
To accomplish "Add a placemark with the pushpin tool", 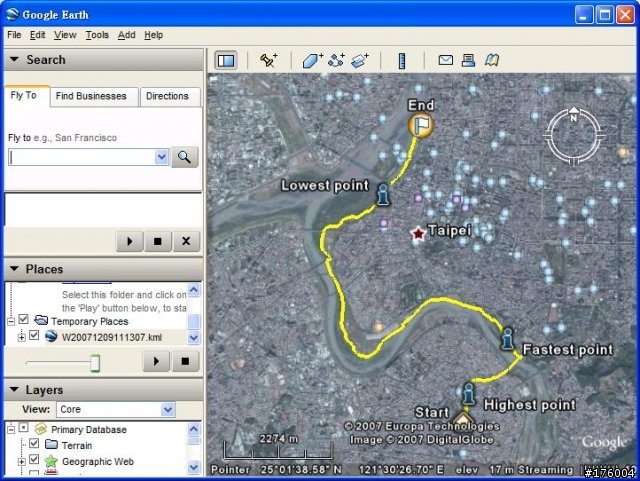I will 269,61.
